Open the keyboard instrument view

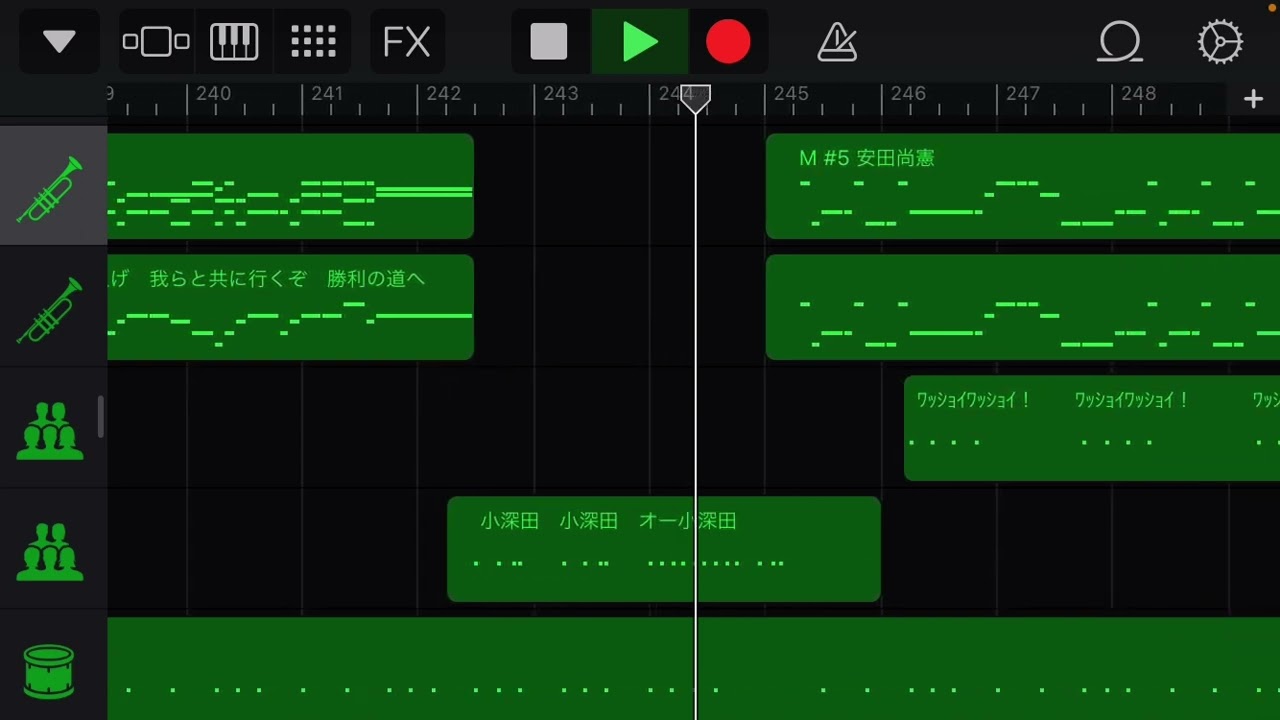click(234, 42)
